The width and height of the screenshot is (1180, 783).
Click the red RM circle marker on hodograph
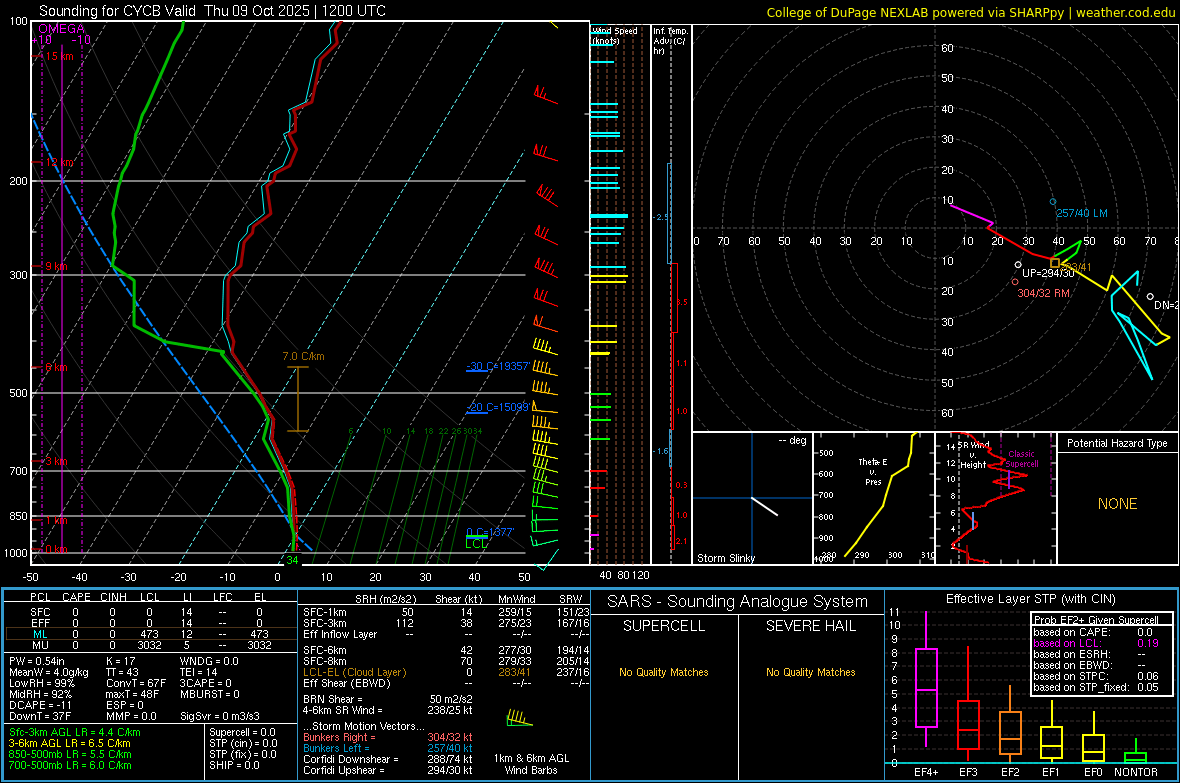click(x=1015, y=282)
